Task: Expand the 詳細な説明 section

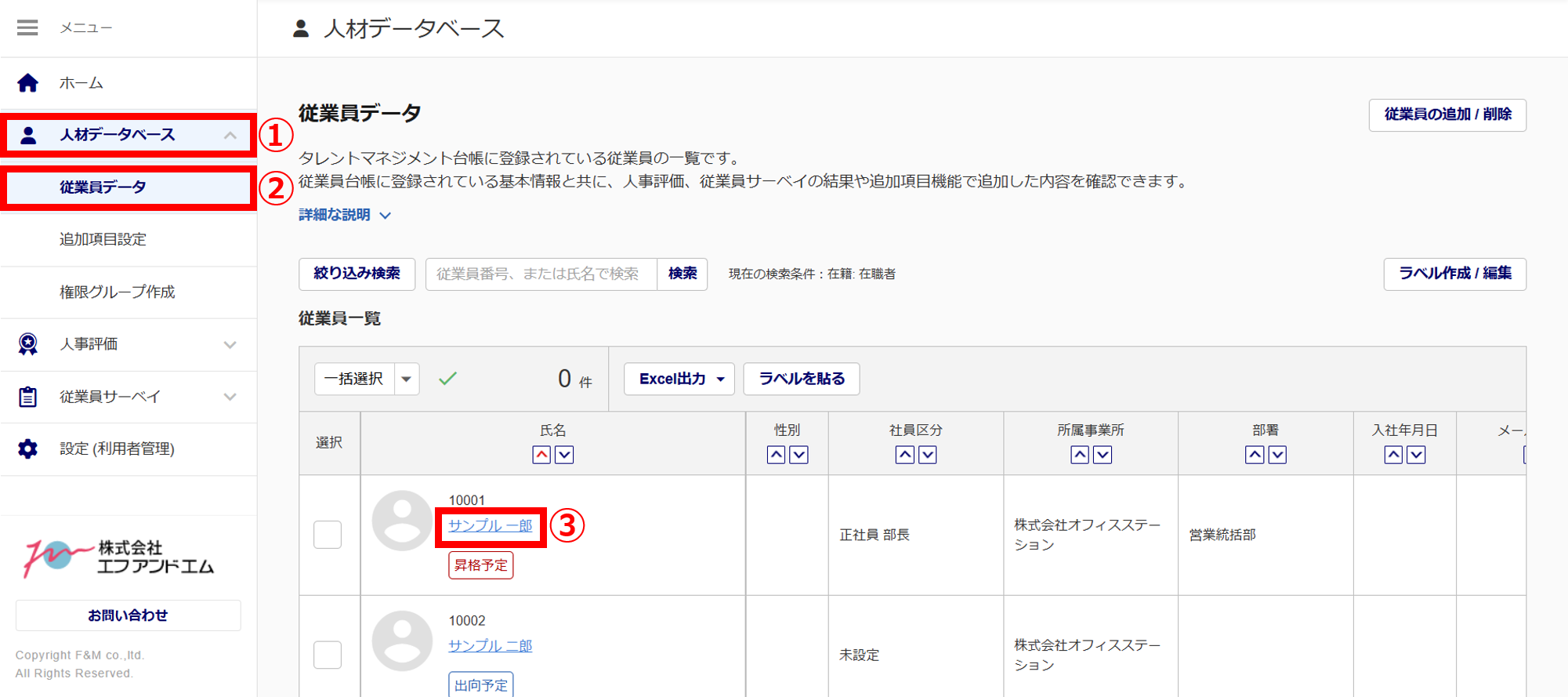Action: 345,215
